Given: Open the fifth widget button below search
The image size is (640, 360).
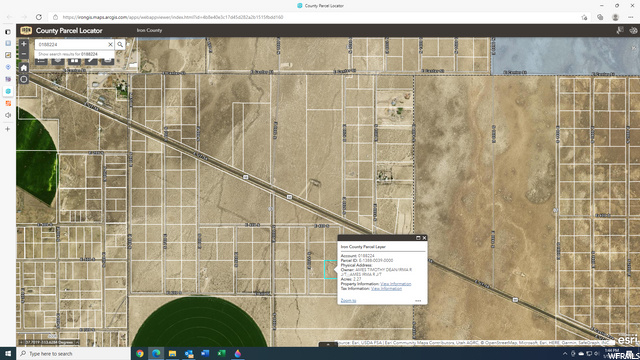Looking at the screenshot, I should click(108, 61).
